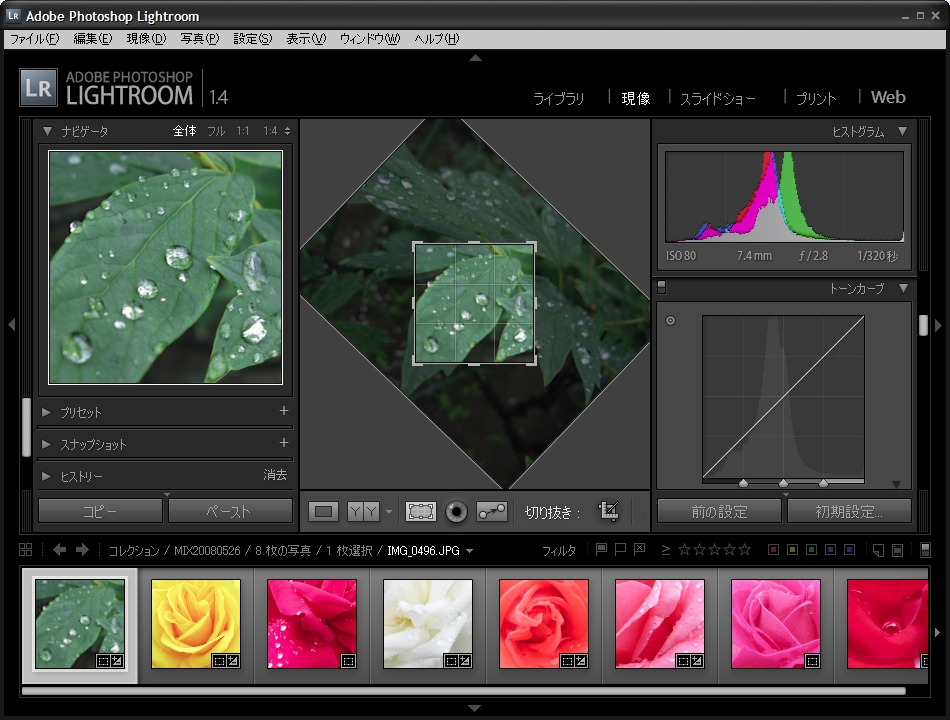Click the crop frame tool beside 切り抜き
The height and width of the screenshot is (720, 950).
pyautogui.click(x=608, y=511)
